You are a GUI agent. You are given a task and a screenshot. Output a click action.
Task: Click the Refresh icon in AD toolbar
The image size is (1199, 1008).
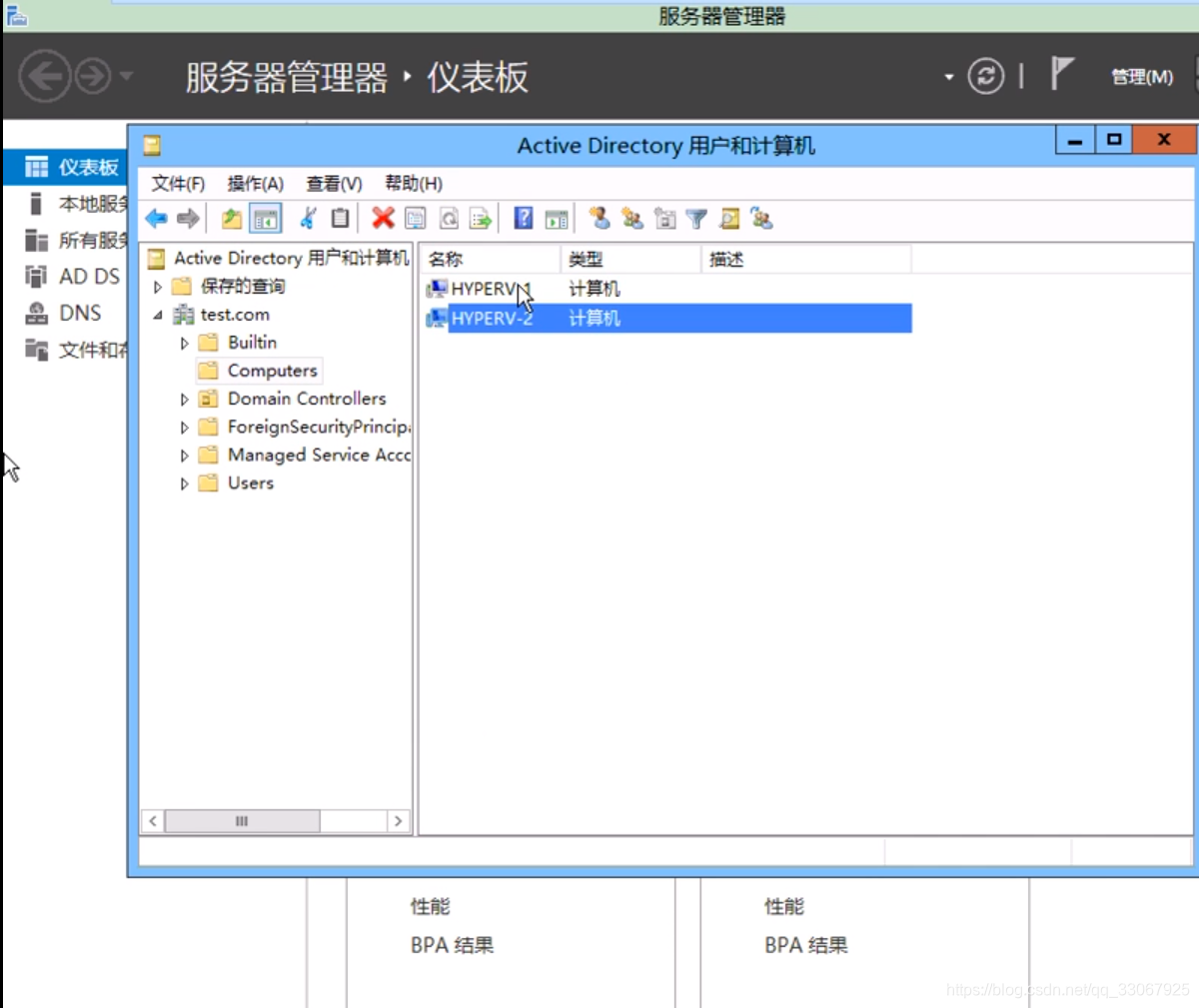449,219
